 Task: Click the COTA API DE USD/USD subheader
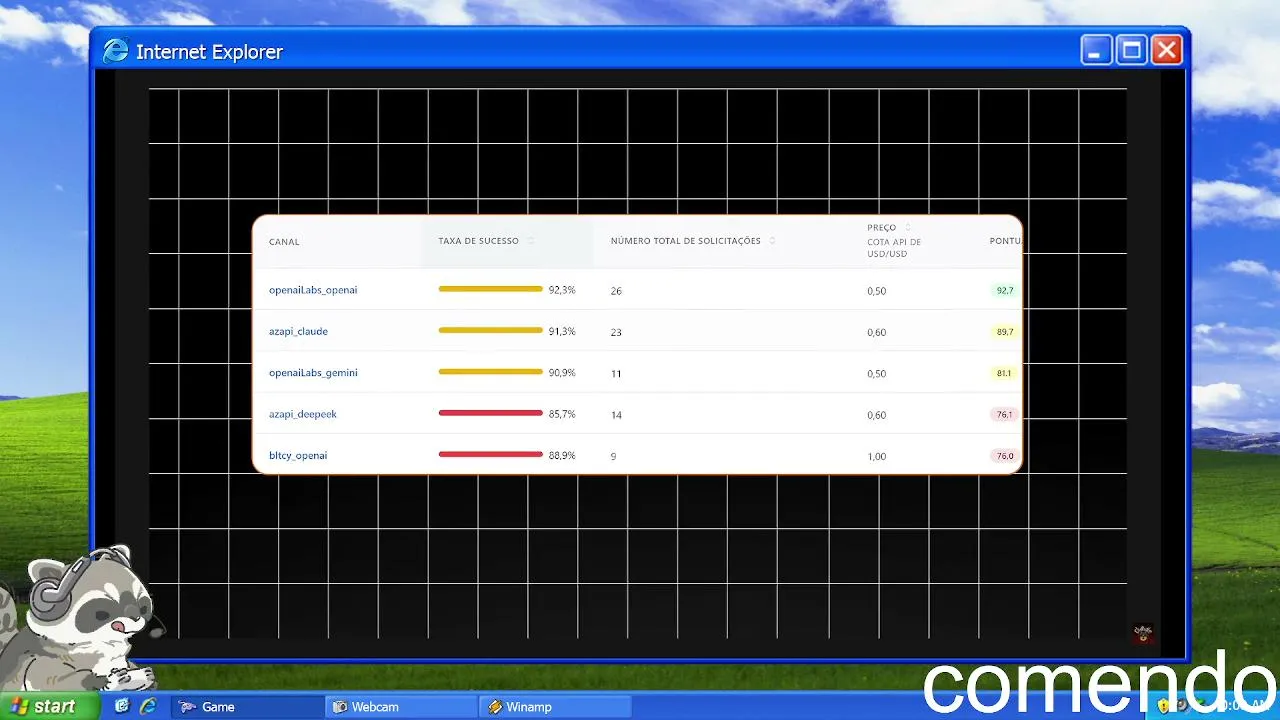pyautogui.click(x=894, y=248)
